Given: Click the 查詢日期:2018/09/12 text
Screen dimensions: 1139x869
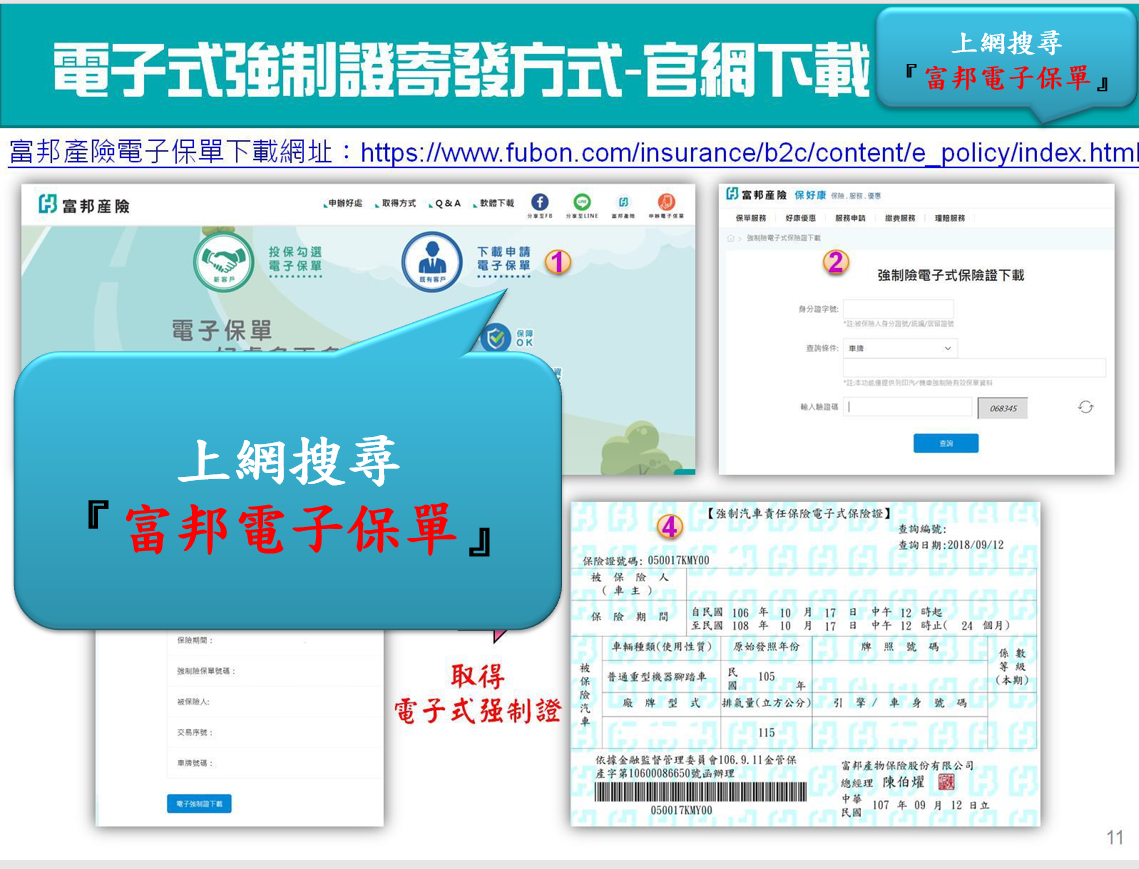Looking at the screenshot, I should point(951,544).
